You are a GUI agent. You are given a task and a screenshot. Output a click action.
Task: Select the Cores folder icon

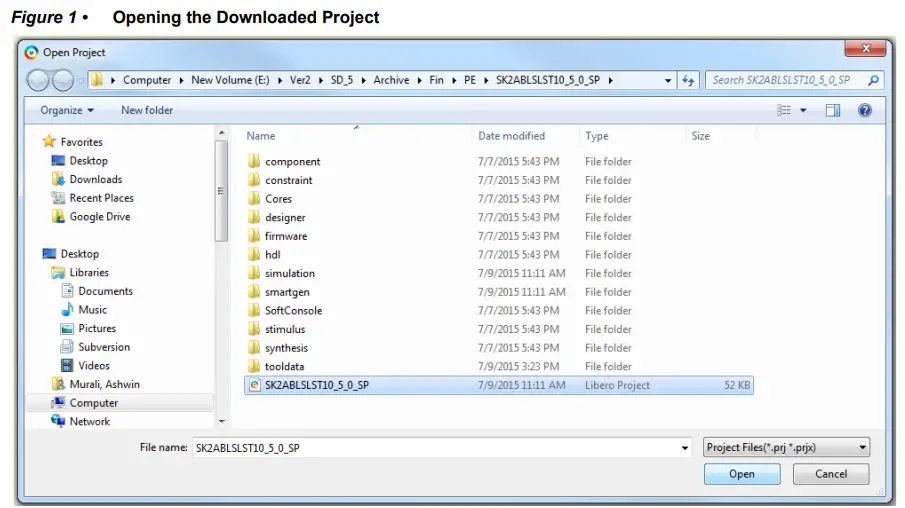click(254, 199)
